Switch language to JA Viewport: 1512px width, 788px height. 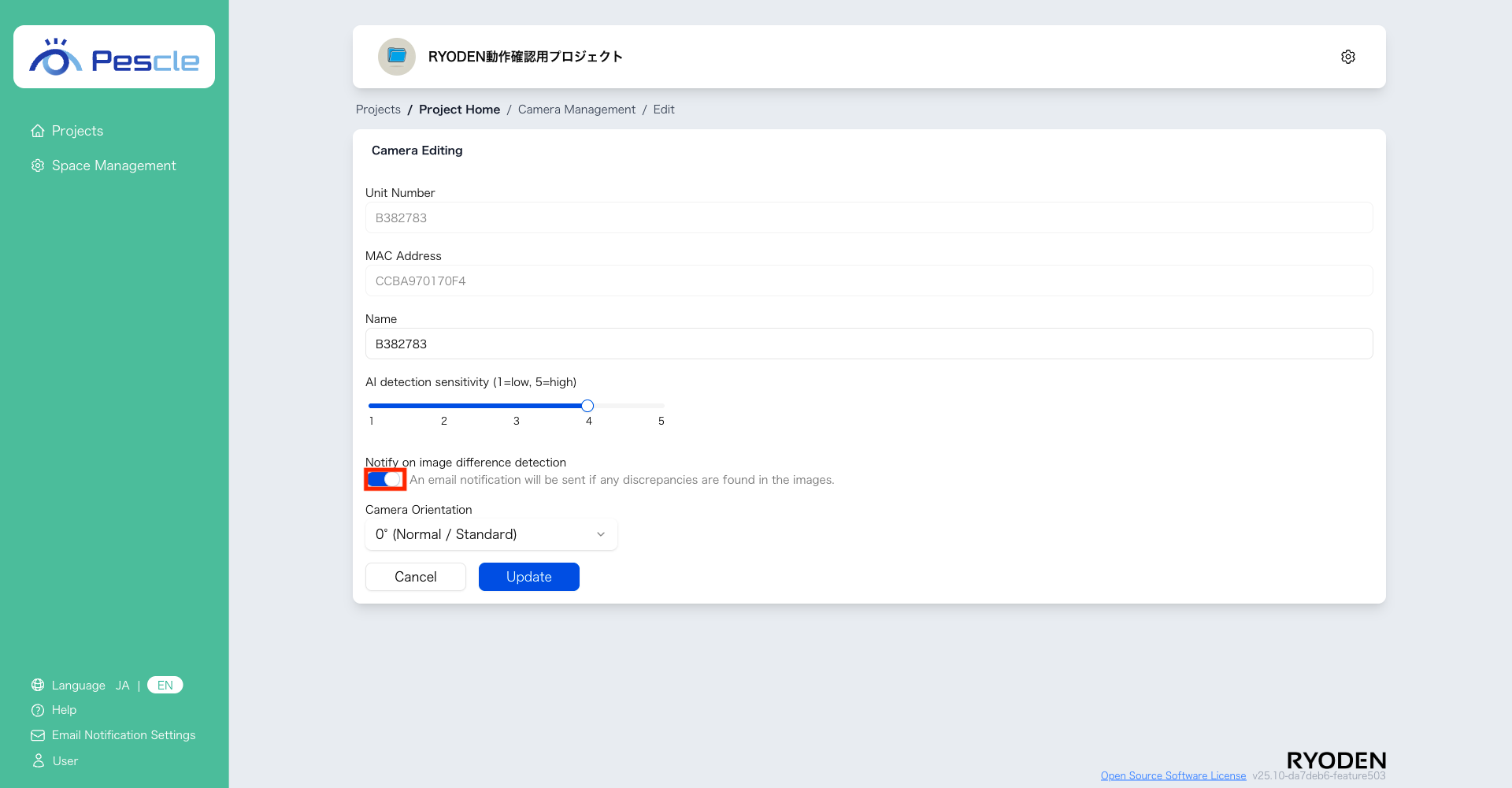coord(122,685)
